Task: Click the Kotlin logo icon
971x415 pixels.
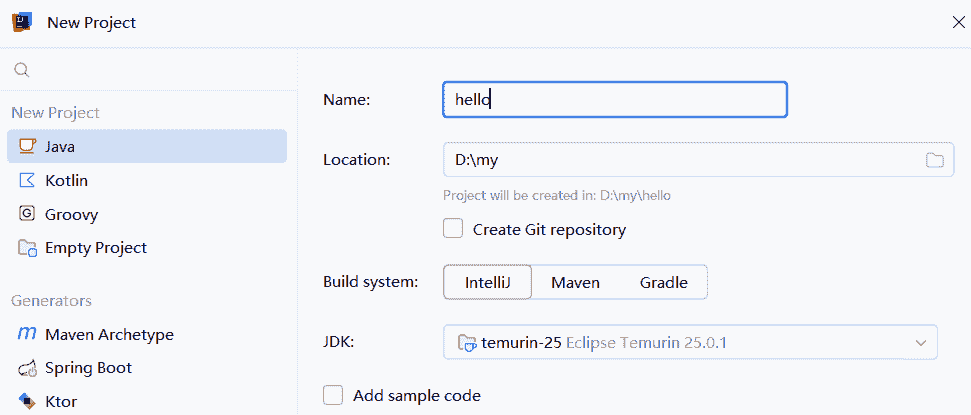Action: click(27, 181)
